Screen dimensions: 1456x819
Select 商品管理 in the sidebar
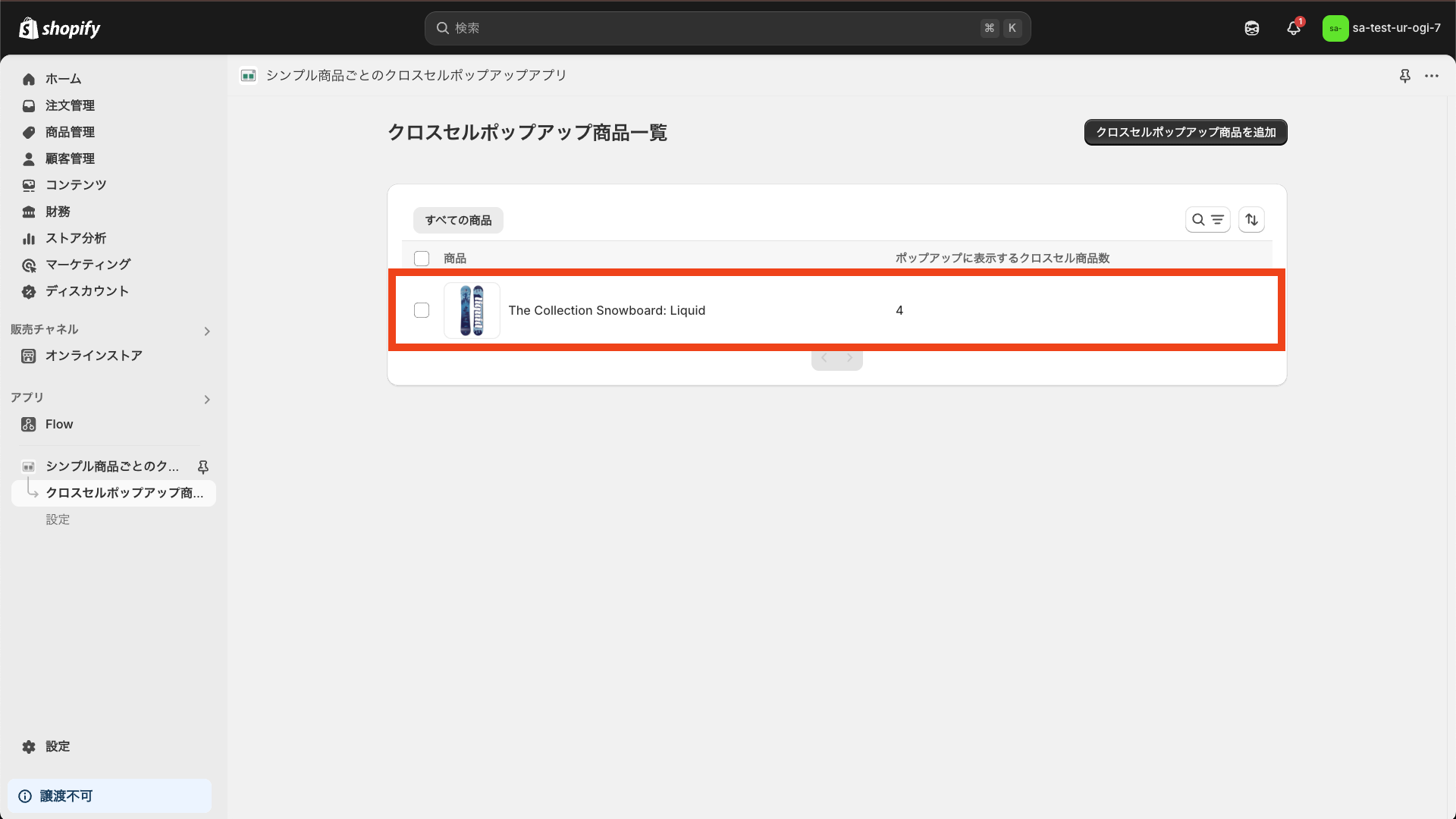tap(69, 132)
